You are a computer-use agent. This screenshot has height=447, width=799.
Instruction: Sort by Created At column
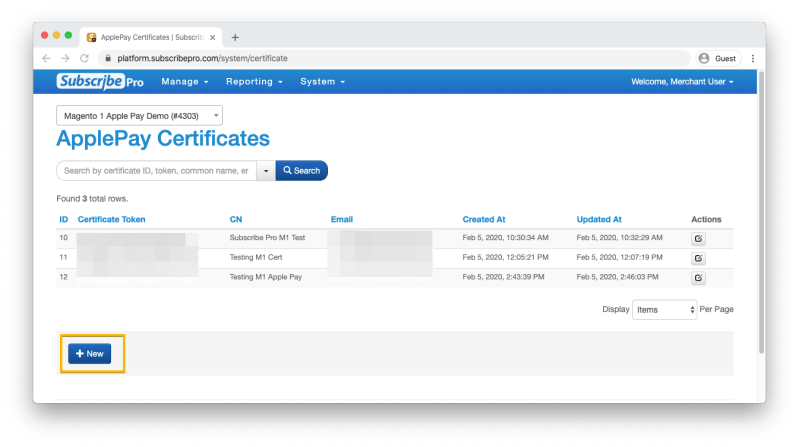point(484,219)
